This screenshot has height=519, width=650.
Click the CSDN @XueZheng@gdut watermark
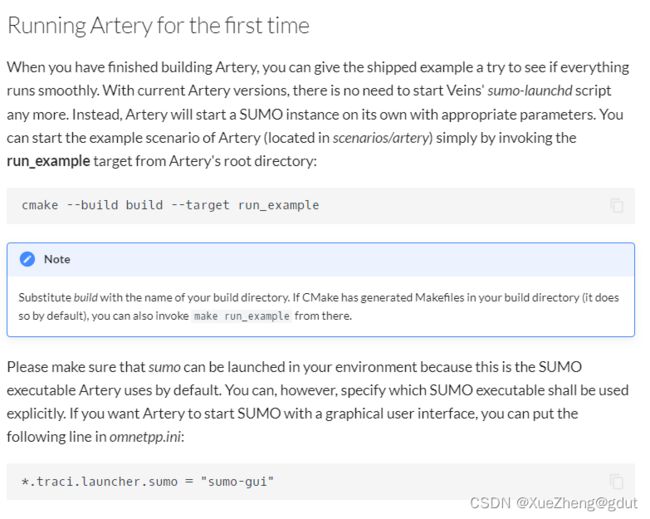(x=553, y=503)
